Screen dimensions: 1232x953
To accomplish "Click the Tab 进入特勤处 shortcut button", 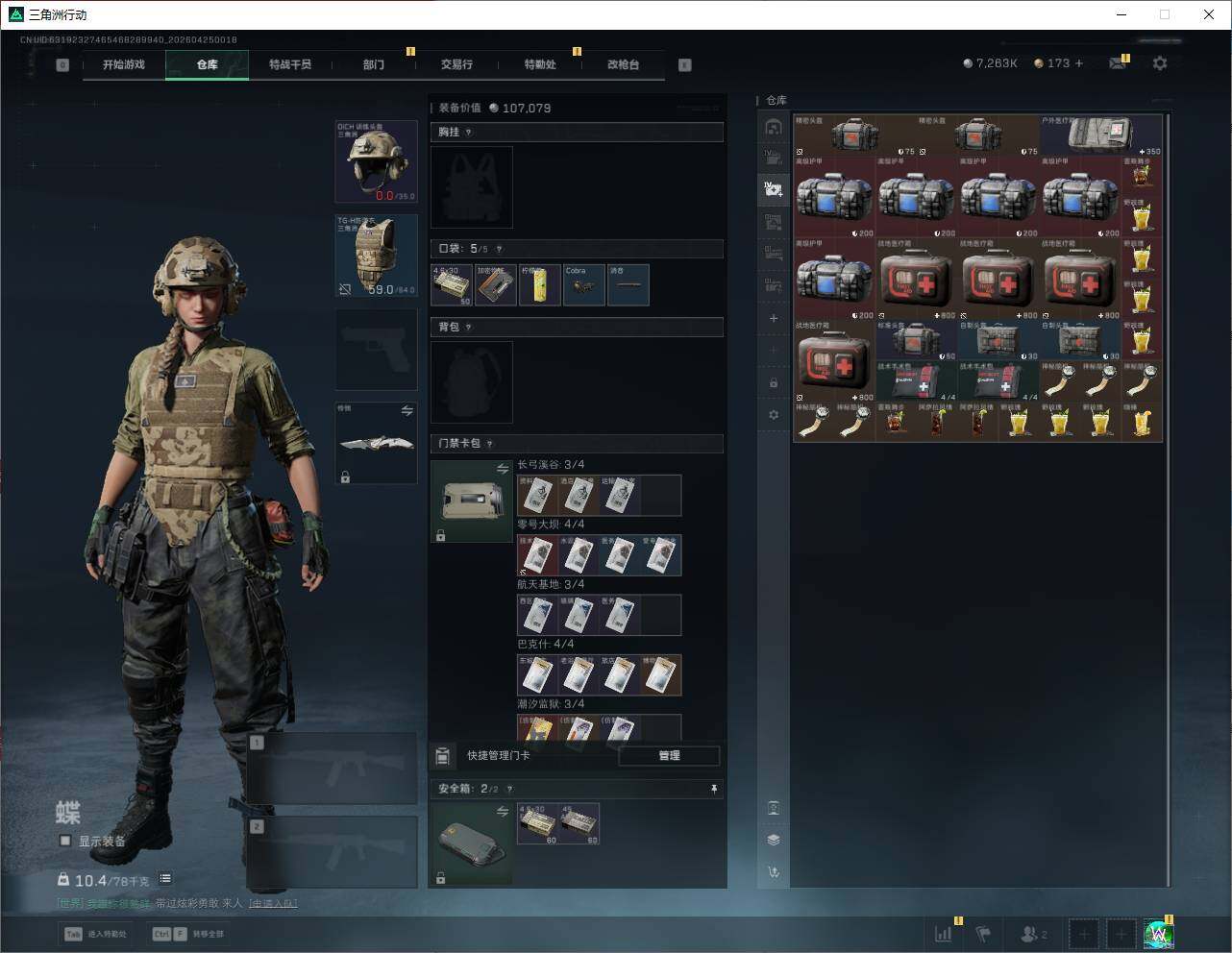I will (x=96, y=934).
